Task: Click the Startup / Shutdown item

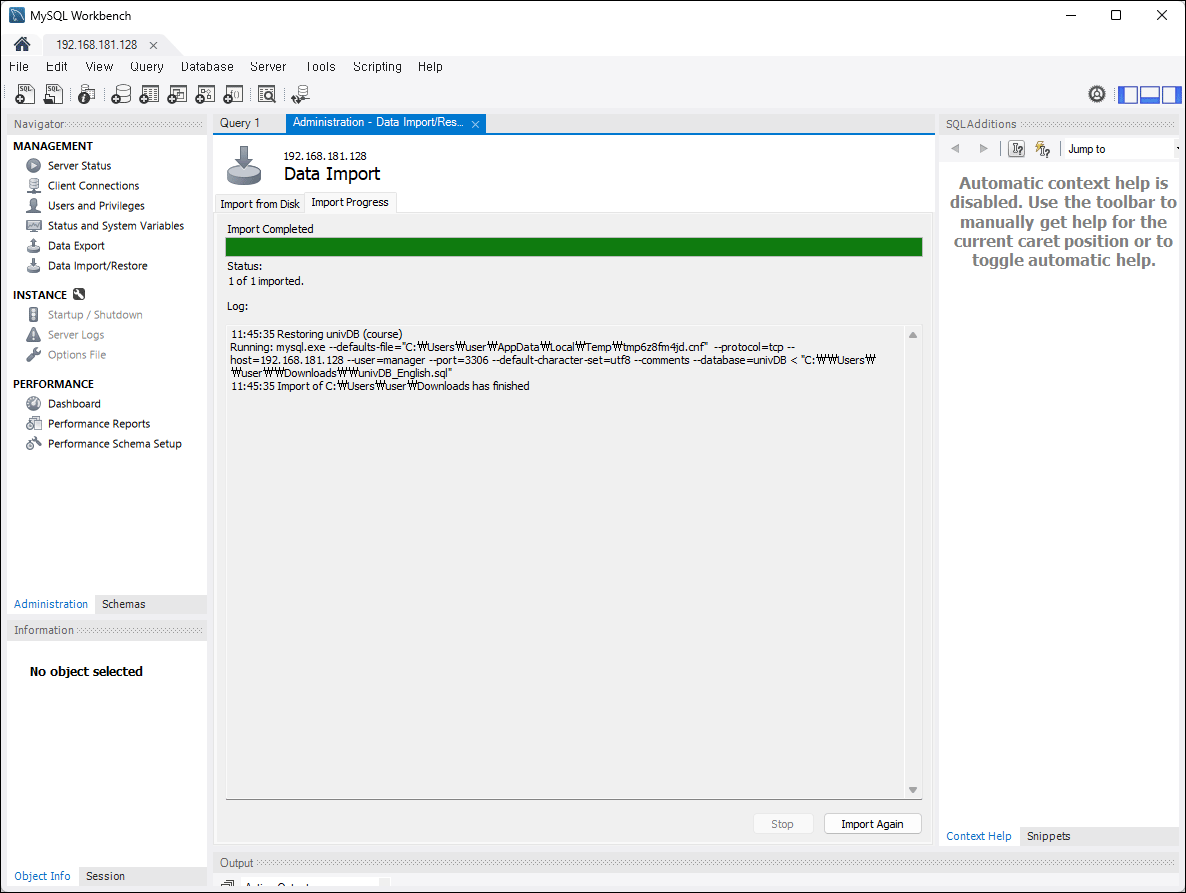Action: (x=95, y=315)
